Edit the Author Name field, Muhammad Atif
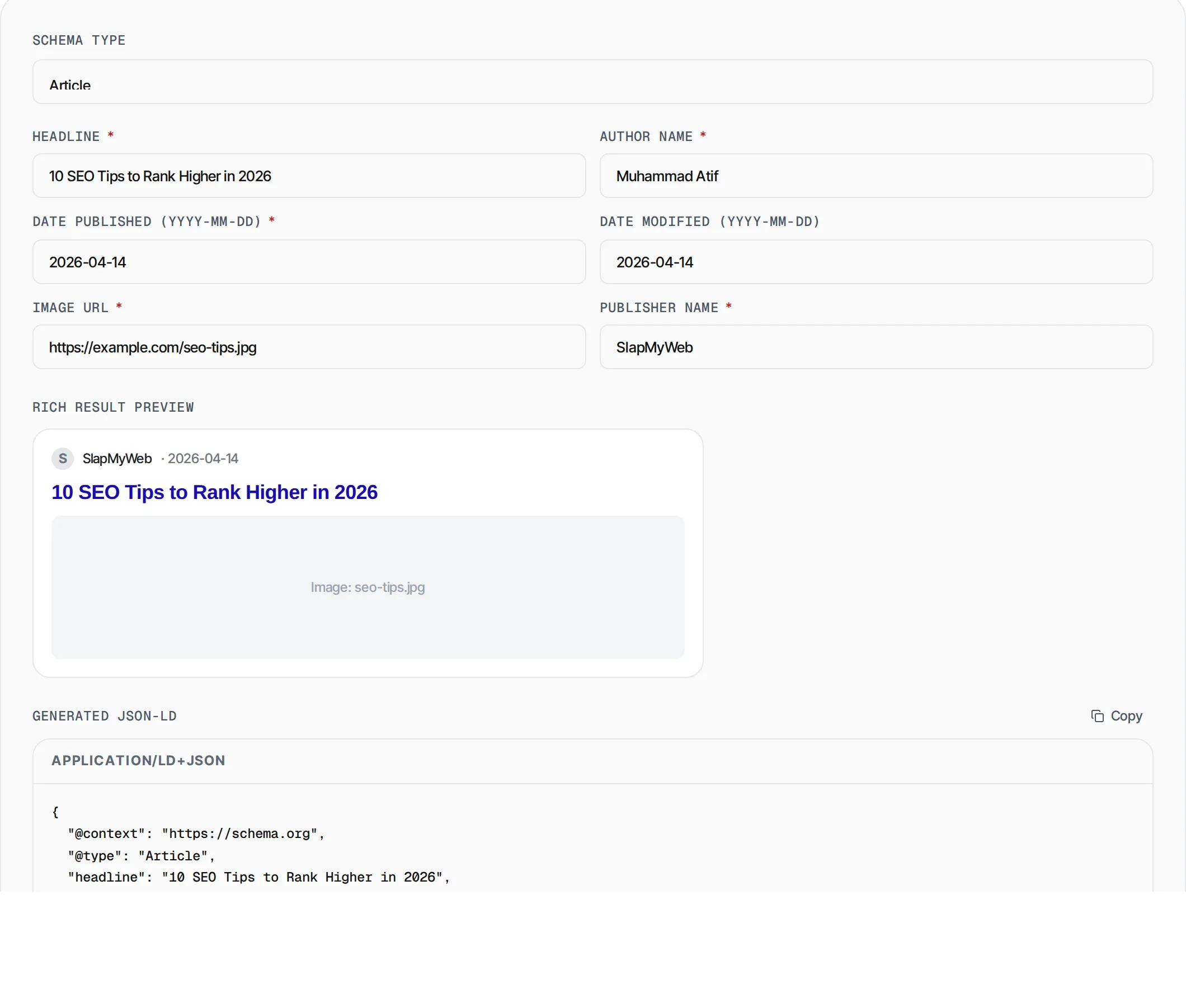This screenshot has width=1186, height=1008. coord(876,176)
